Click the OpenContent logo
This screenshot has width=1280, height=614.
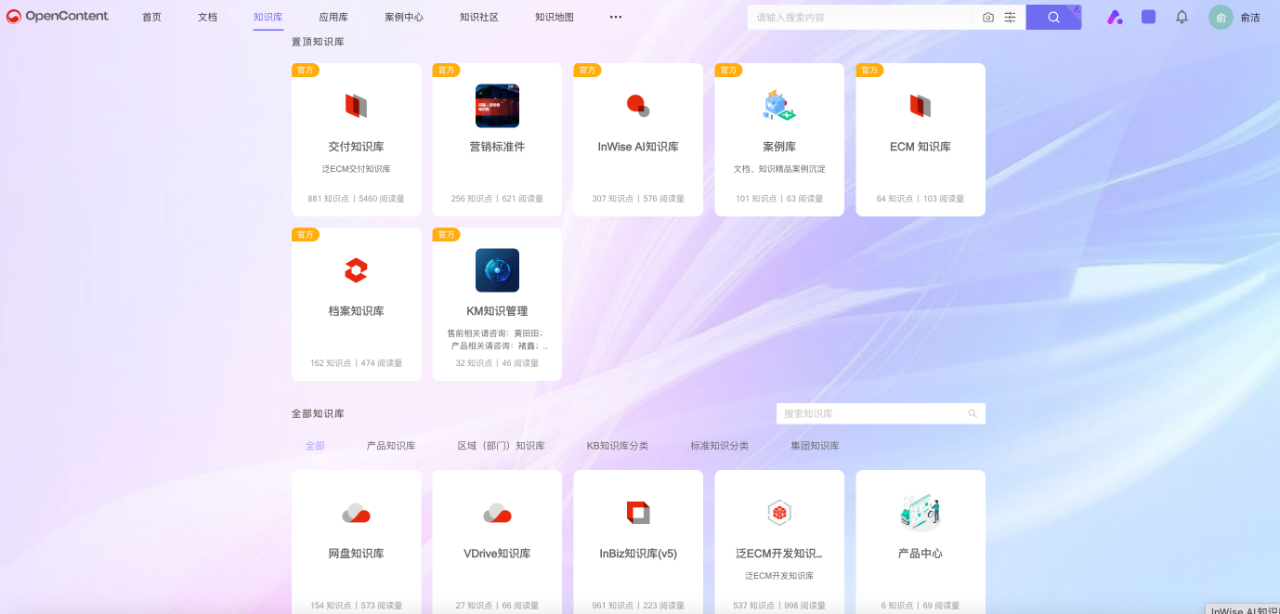click(58, 17)
